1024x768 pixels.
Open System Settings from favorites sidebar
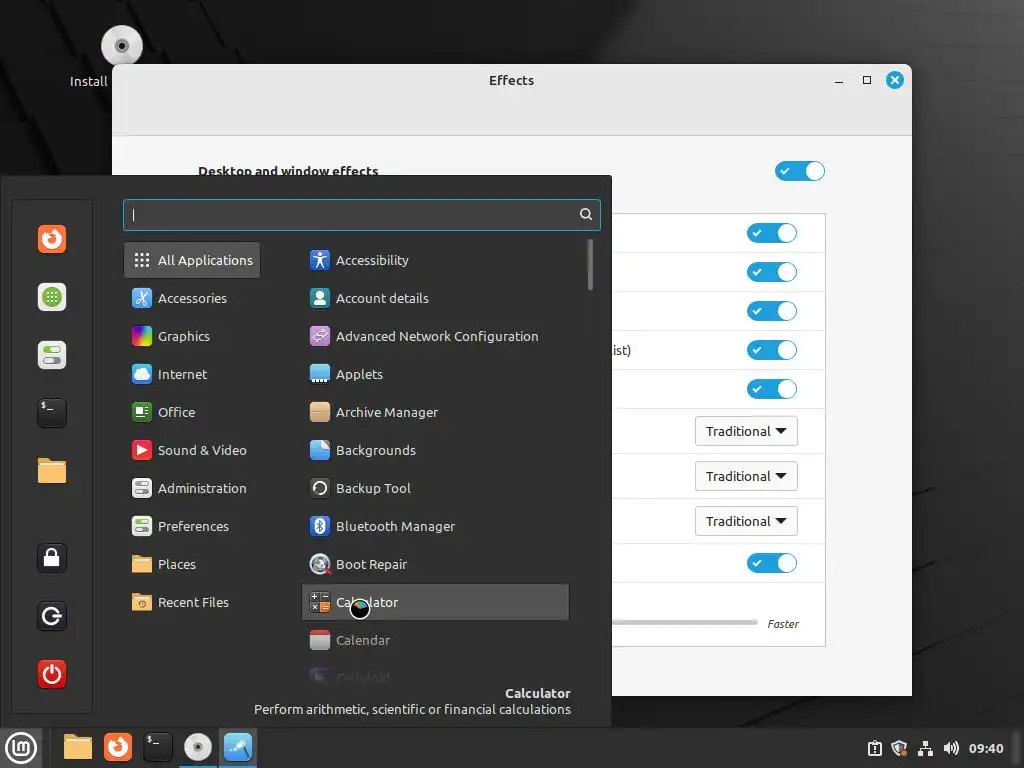pos(52,355)
